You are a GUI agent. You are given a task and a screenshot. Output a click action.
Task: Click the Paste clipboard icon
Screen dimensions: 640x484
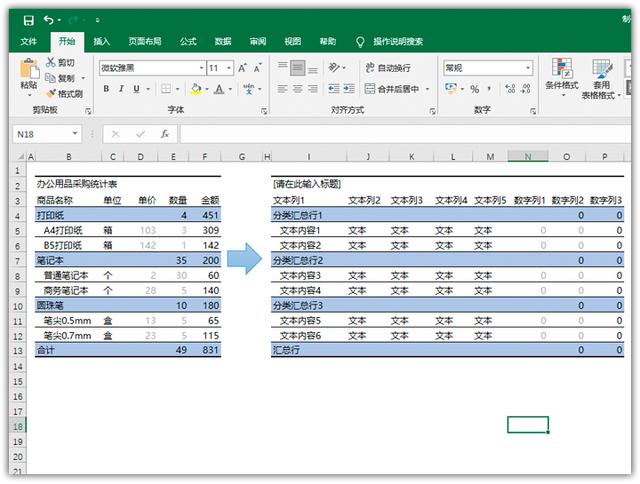point(29,68)
